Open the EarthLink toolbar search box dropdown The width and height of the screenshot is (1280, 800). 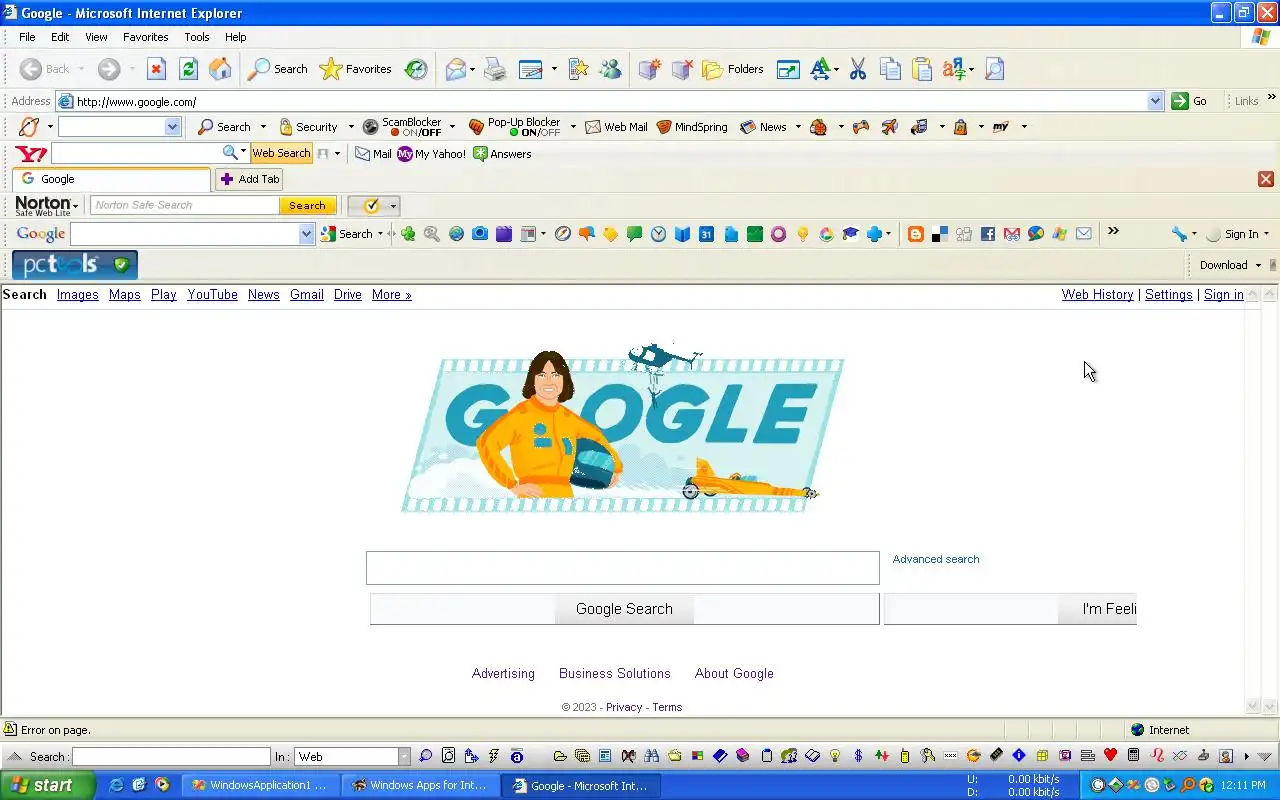click(172, 127)
